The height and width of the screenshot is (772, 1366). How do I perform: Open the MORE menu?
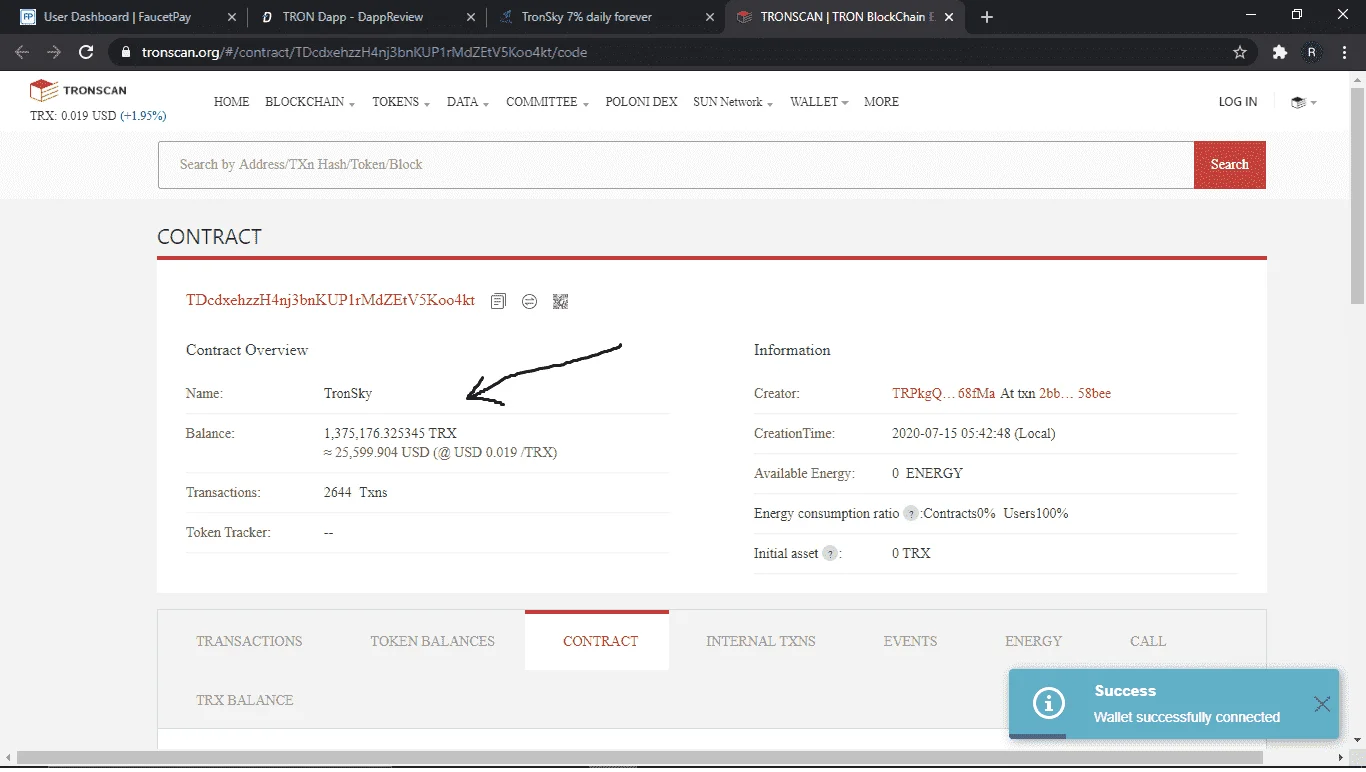coord(881,102)
